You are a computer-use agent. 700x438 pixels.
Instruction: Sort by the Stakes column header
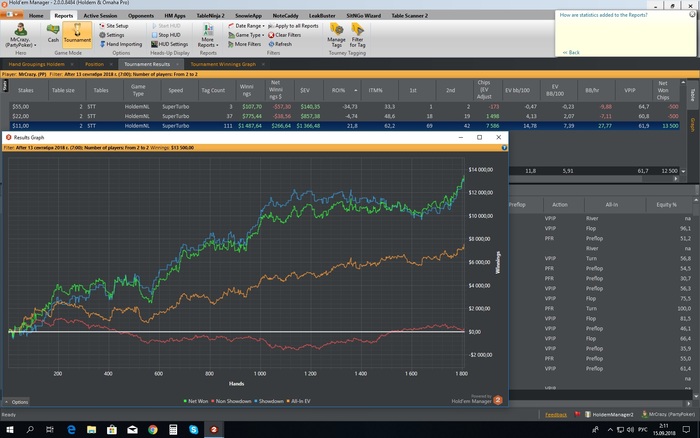26,90
